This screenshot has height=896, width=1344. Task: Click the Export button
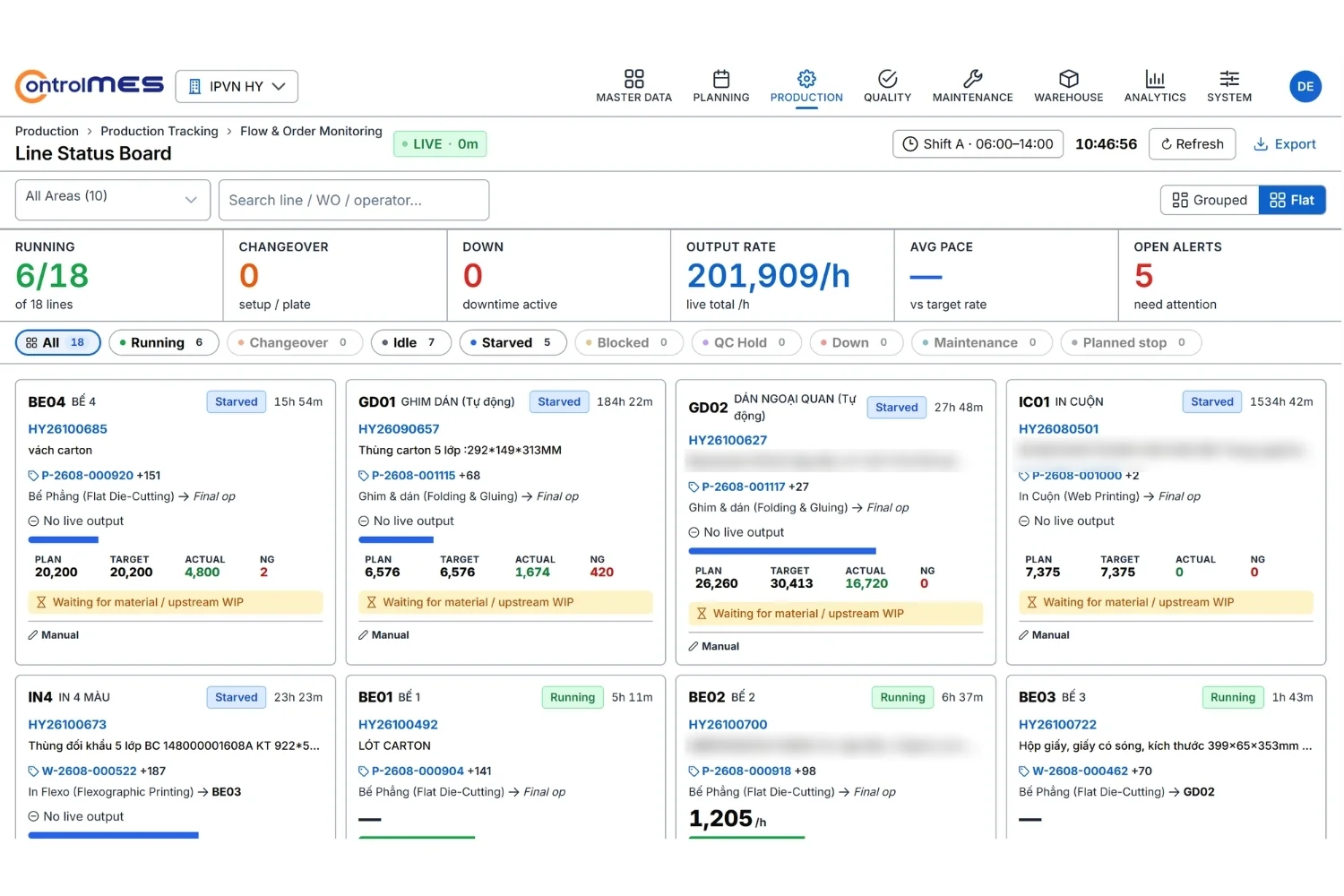[1284, 144]
